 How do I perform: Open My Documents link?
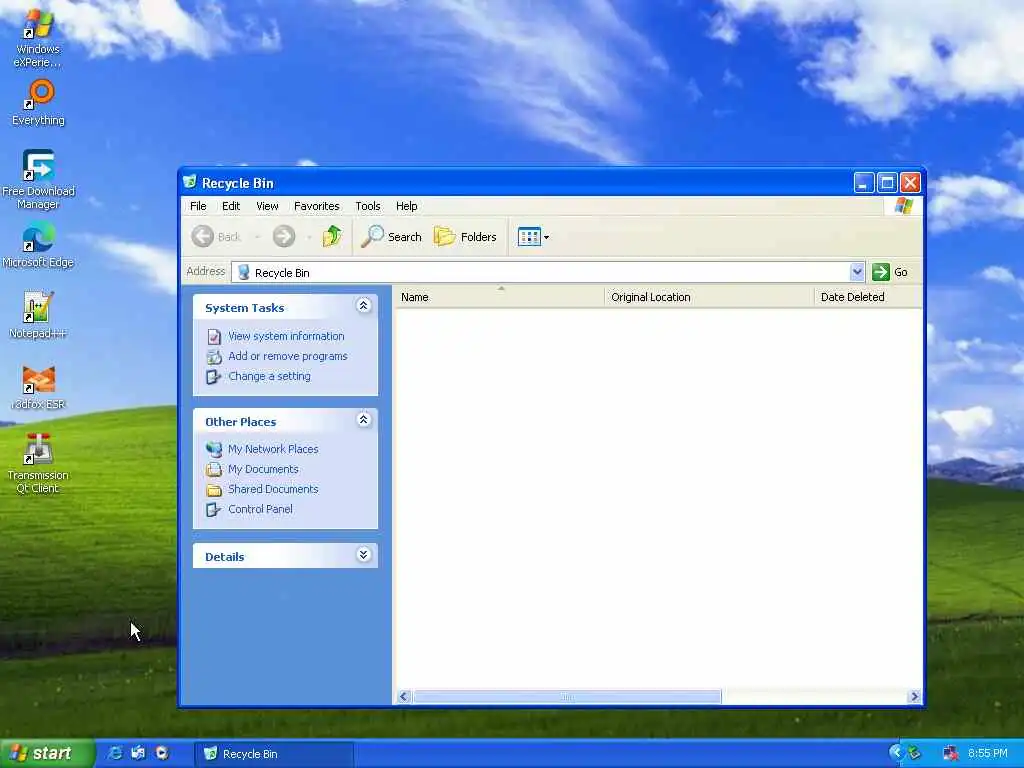point(263,469)
